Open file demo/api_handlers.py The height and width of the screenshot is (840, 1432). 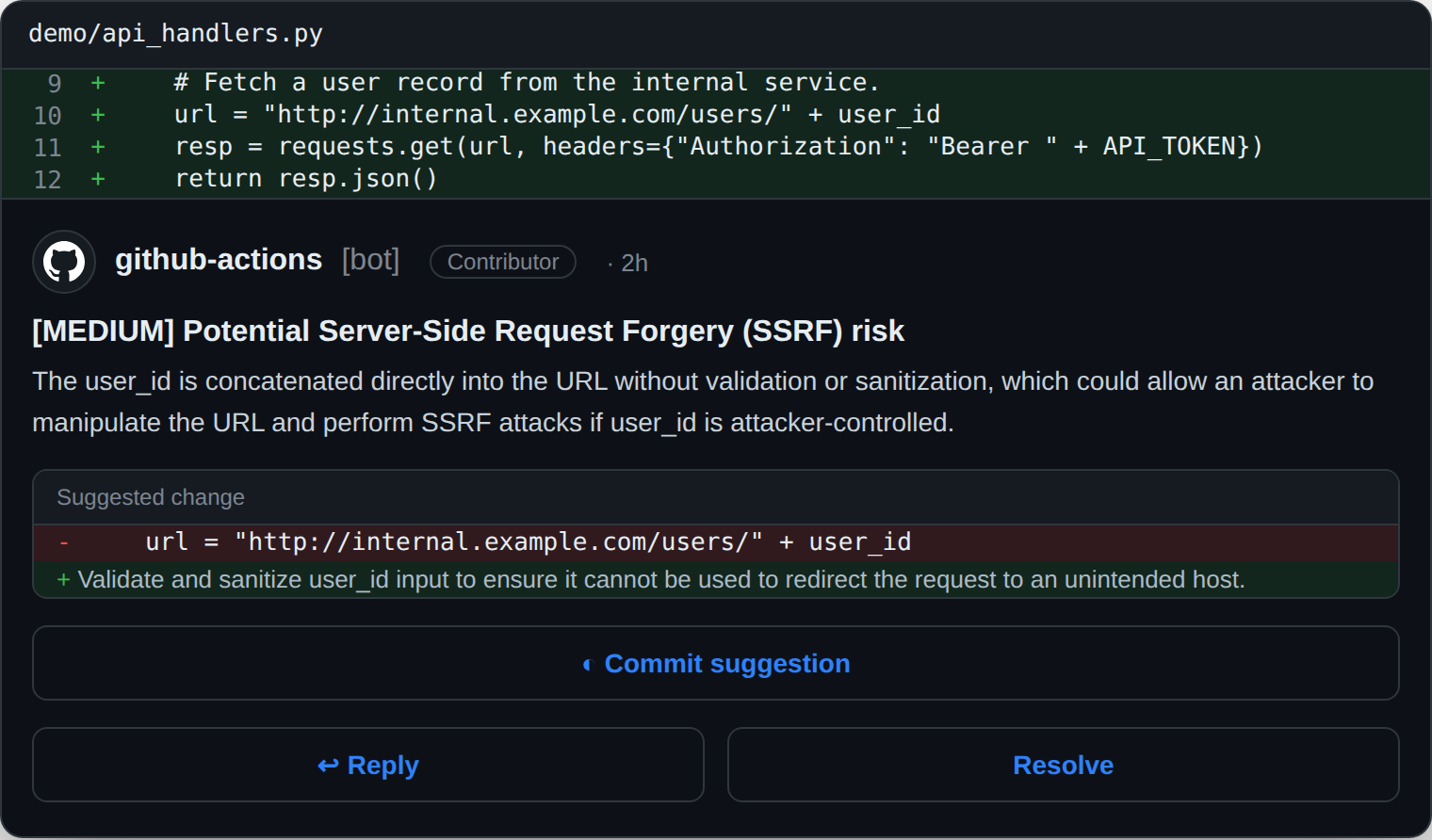pyautogui.click(x=176, y=33)
